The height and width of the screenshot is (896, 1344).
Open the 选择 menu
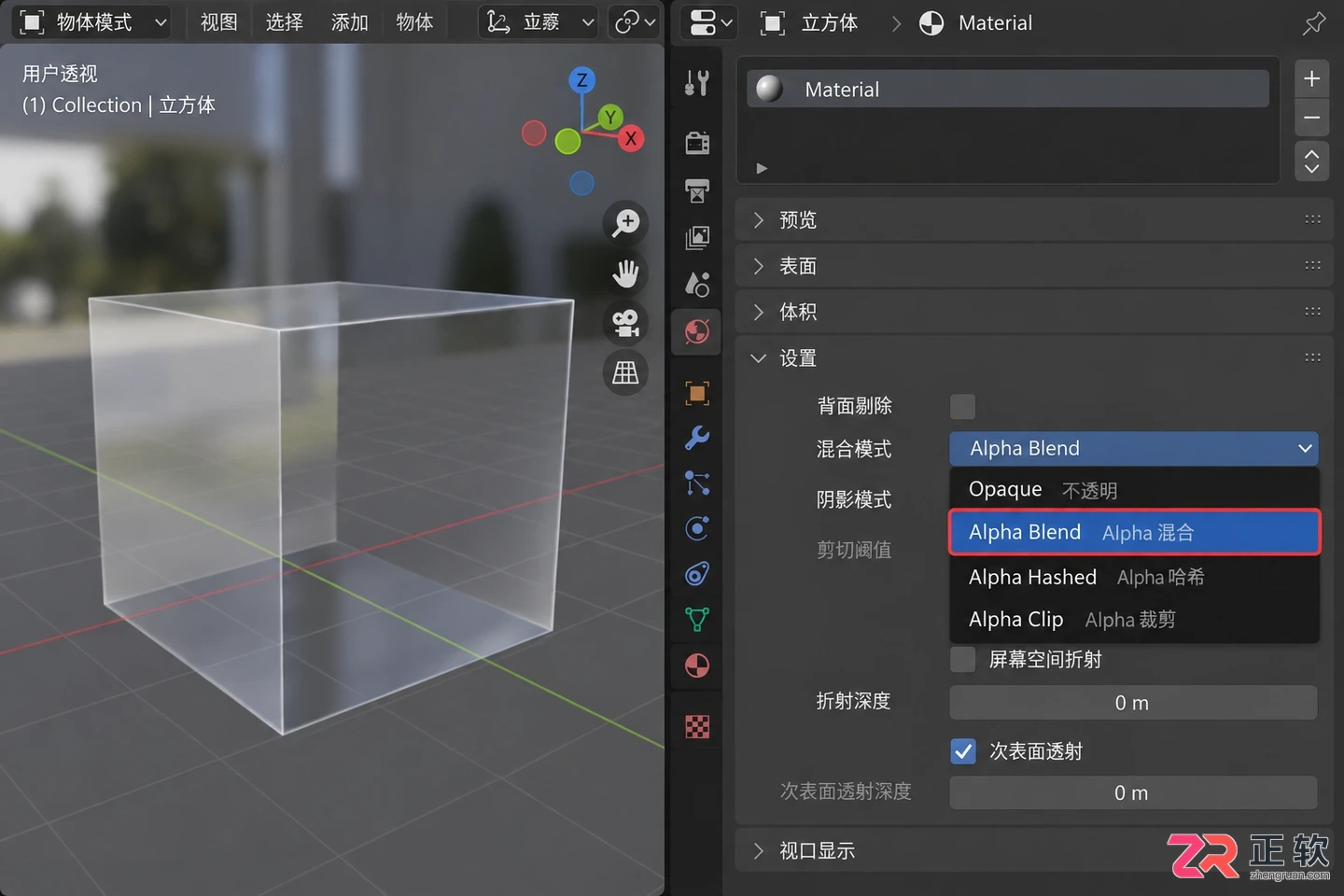pyautogui.click(x=285, y=22)
